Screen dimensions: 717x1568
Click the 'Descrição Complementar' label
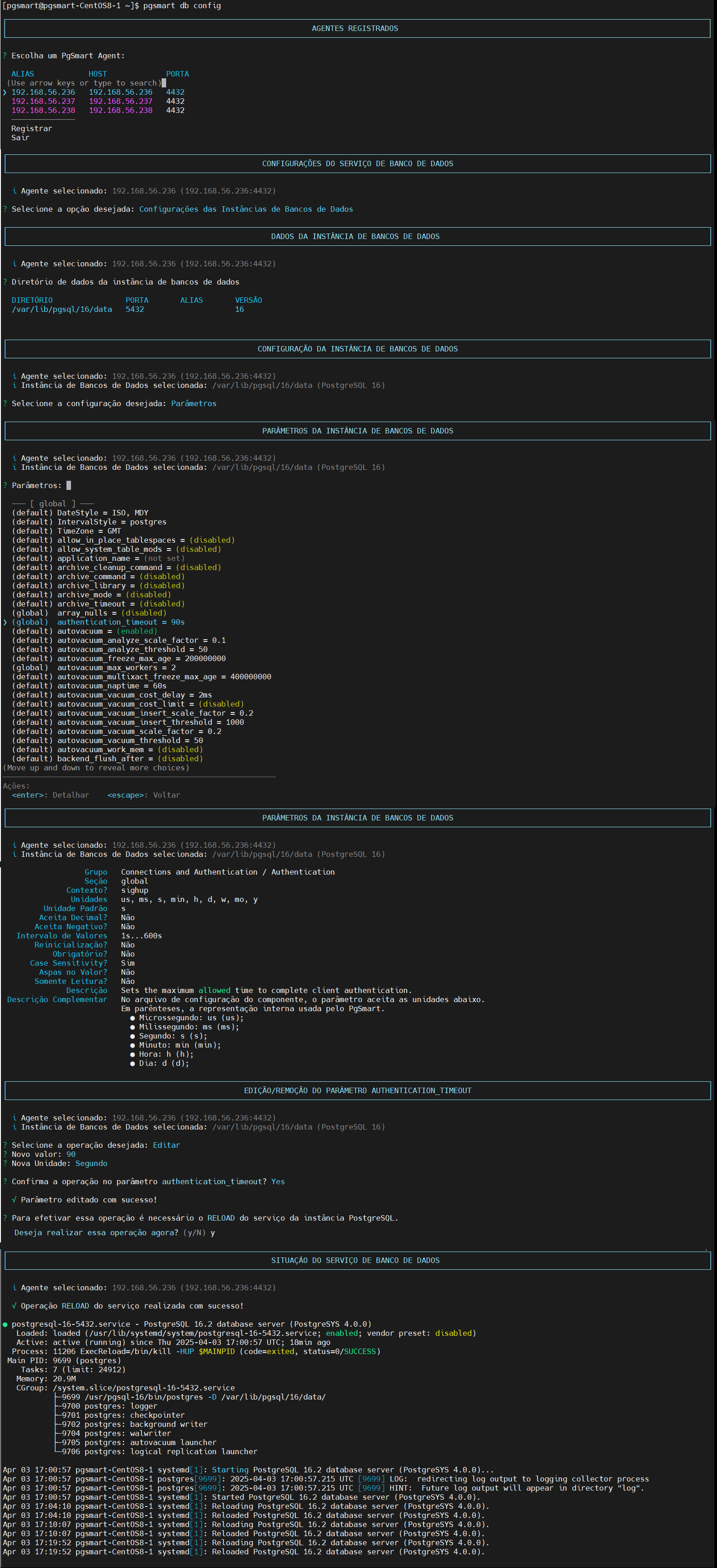56,1000
